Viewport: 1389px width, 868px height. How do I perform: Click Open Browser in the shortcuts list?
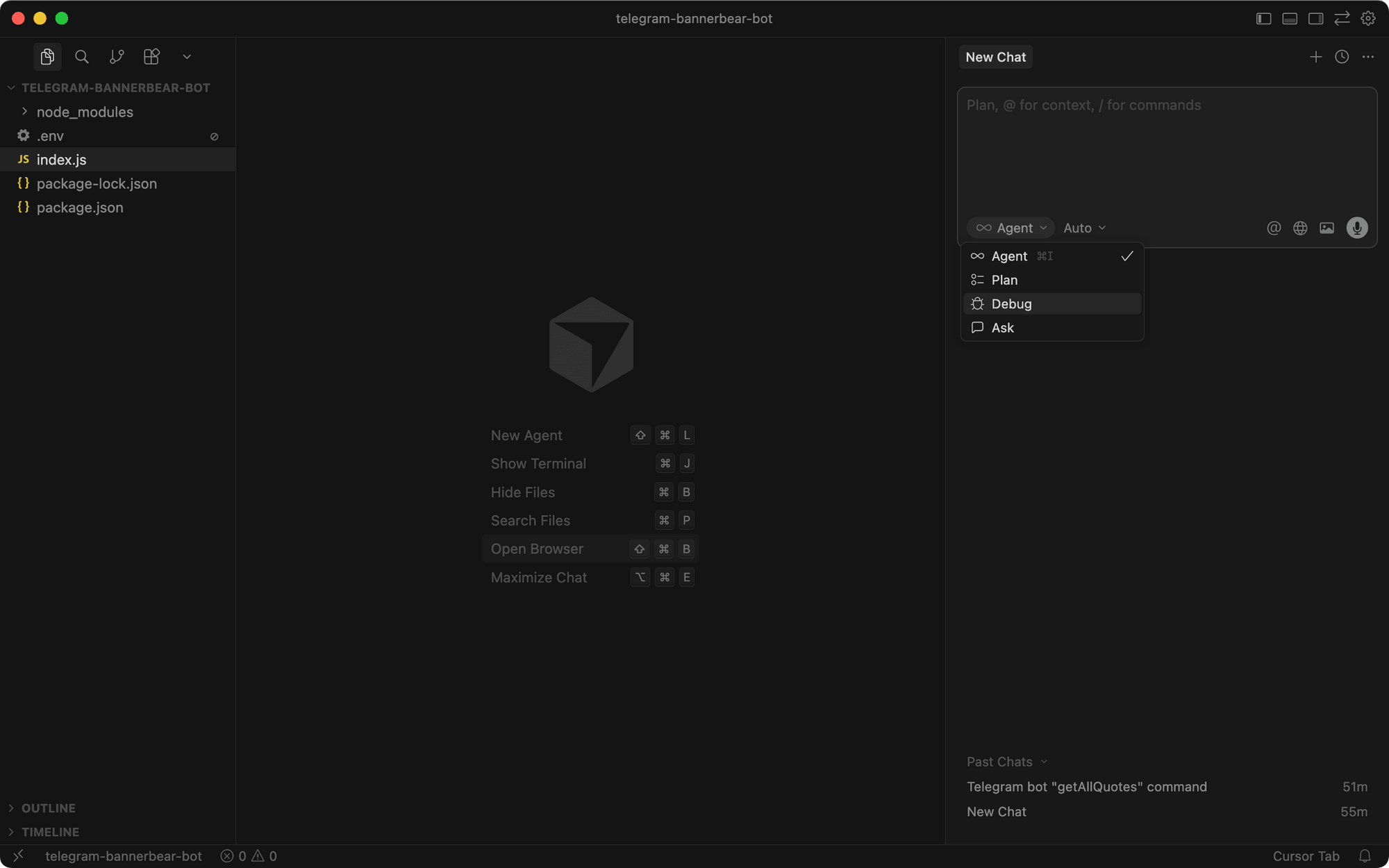point(537,549)
